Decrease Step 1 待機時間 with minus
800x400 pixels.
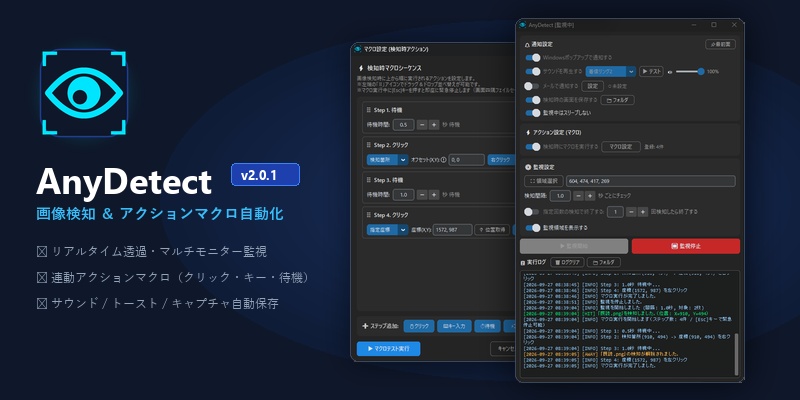coord(422,124)
